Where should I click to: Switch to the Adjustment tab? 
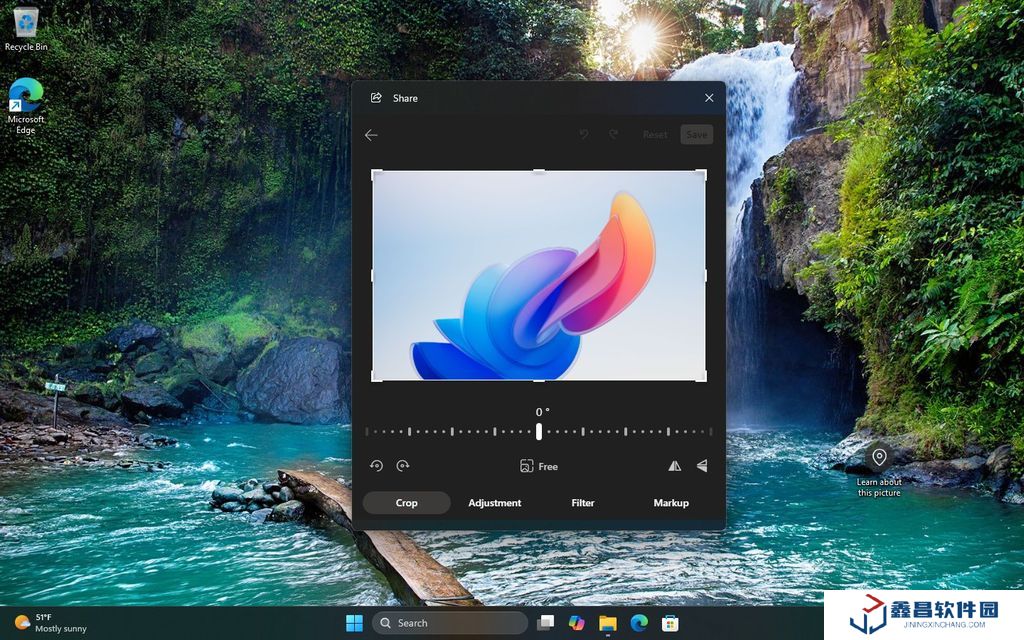pyautogui.click(x=494, y=503)
